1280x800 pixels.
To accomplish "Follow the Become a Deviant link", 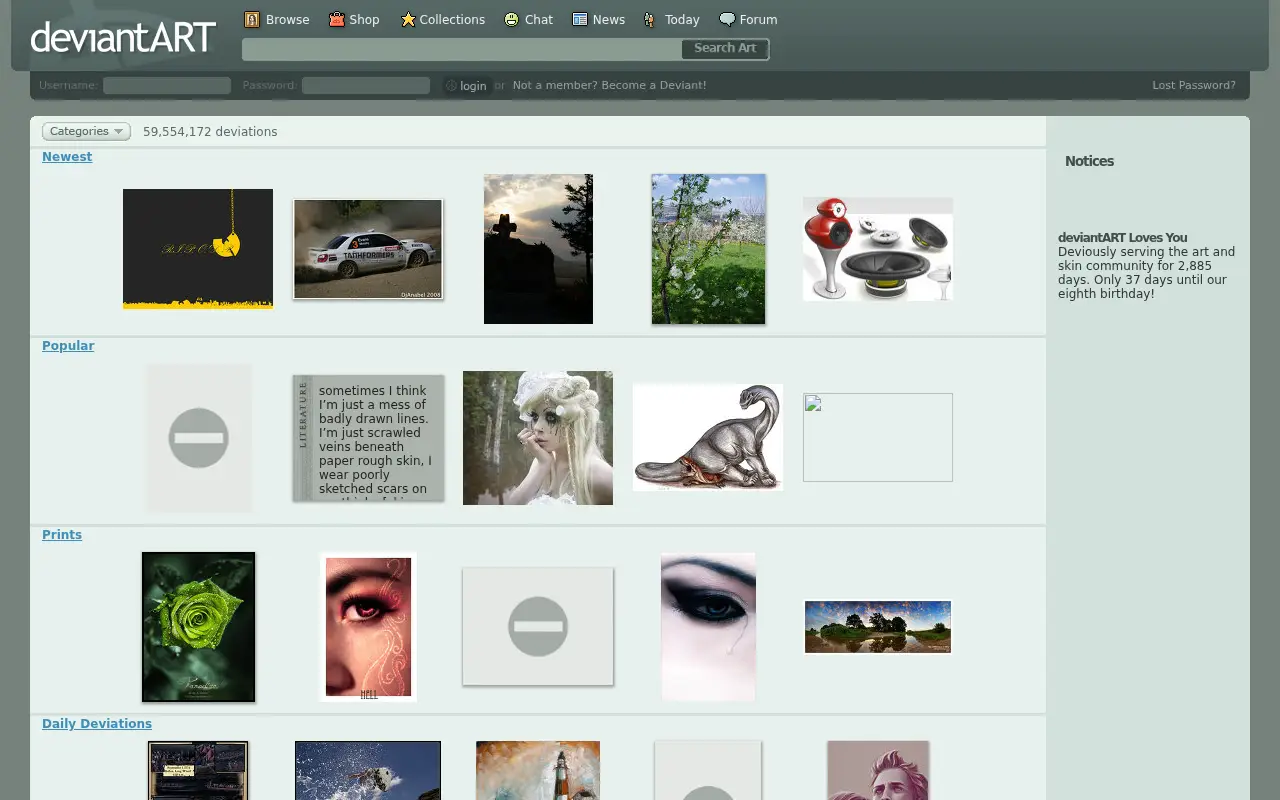I will (609, 85).
